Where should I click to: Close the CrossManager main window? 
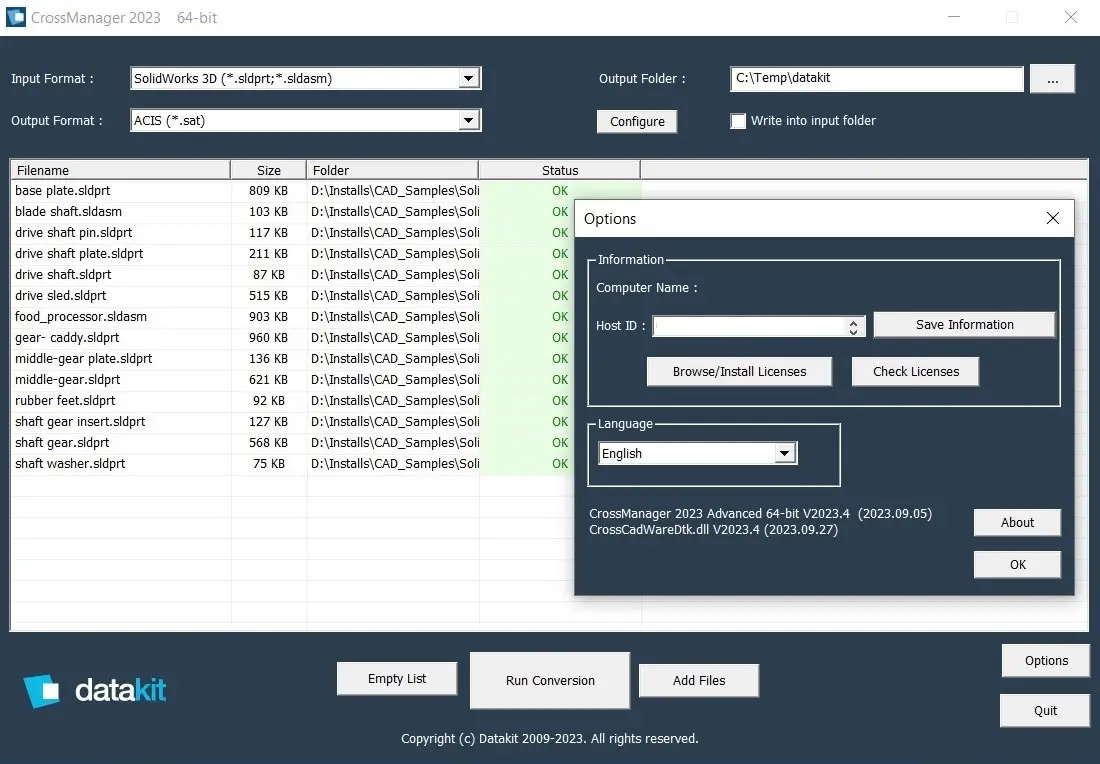click(x=1070, y=17)
